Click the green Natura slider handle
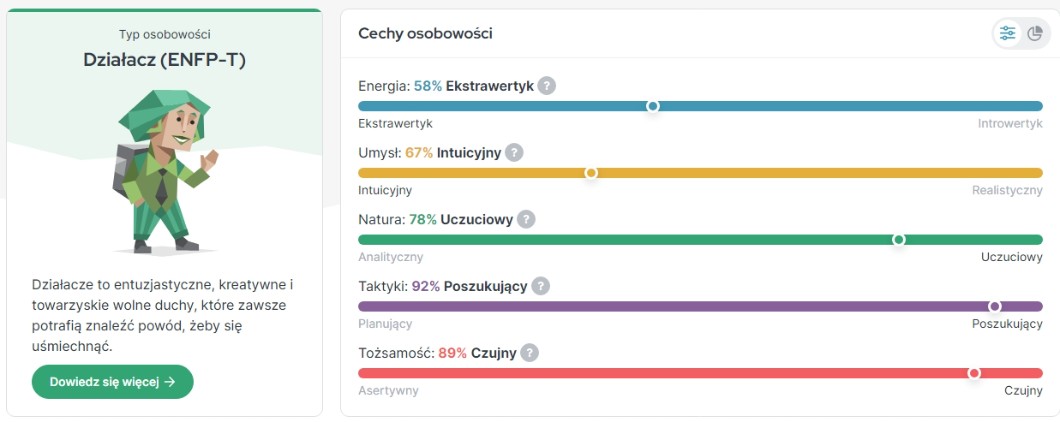Image resolution: width=1060 pixels, height=422 pixels. pyautogui.click(x=898, y=240)
